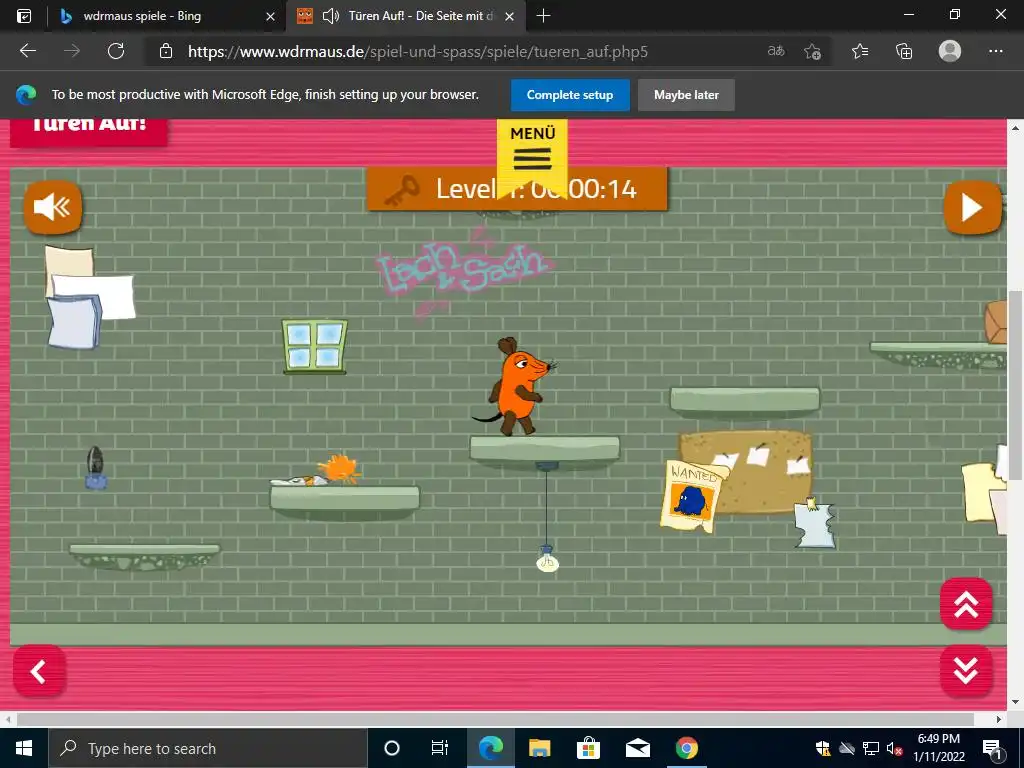Click the scrollbar down arrow
The width and height of the screenshot is (1024, 768).
click(x=1015, y=702)
